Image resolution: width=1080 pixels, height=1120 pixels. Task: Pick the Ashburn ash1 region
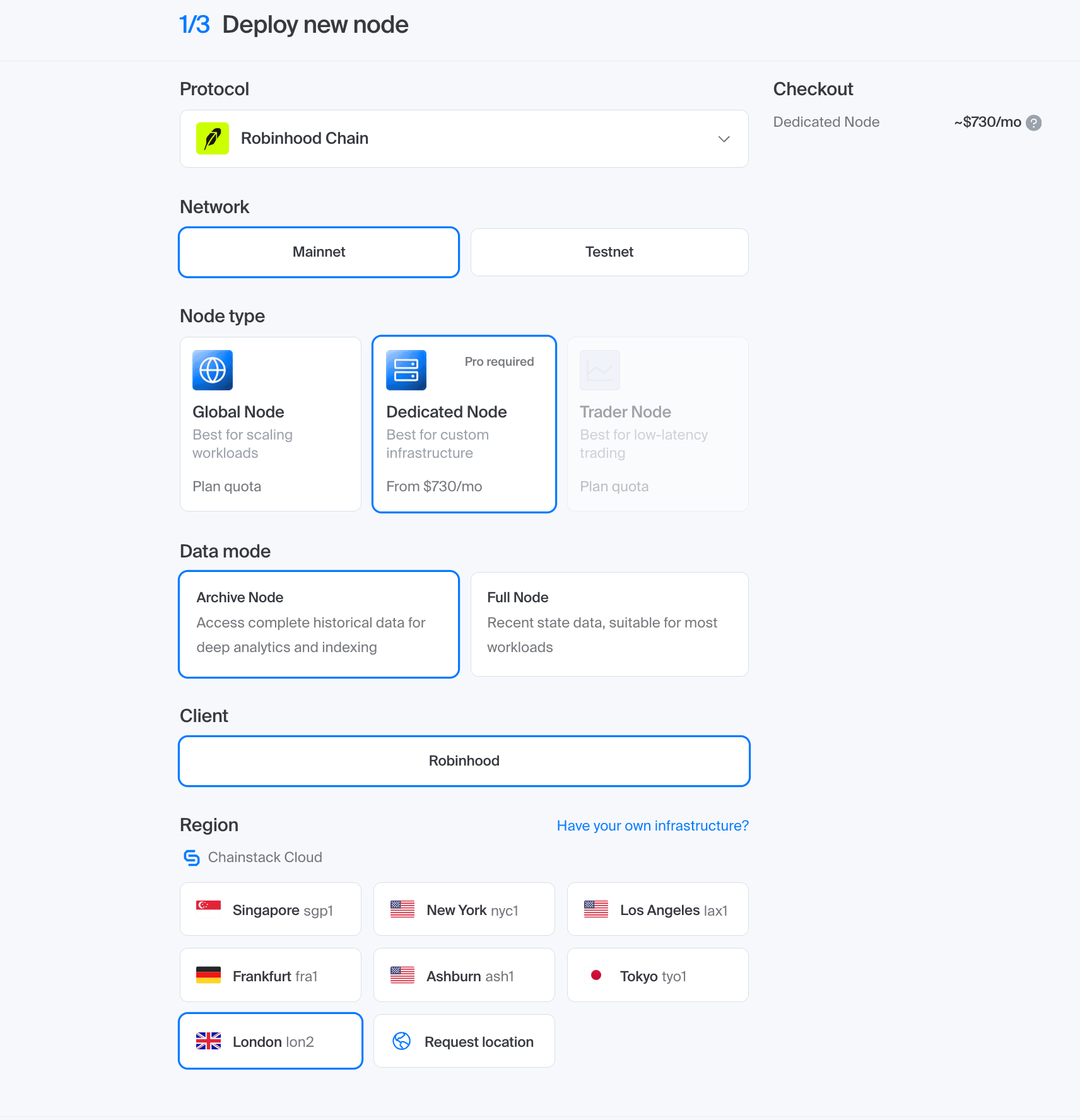[x=464, y=976]
